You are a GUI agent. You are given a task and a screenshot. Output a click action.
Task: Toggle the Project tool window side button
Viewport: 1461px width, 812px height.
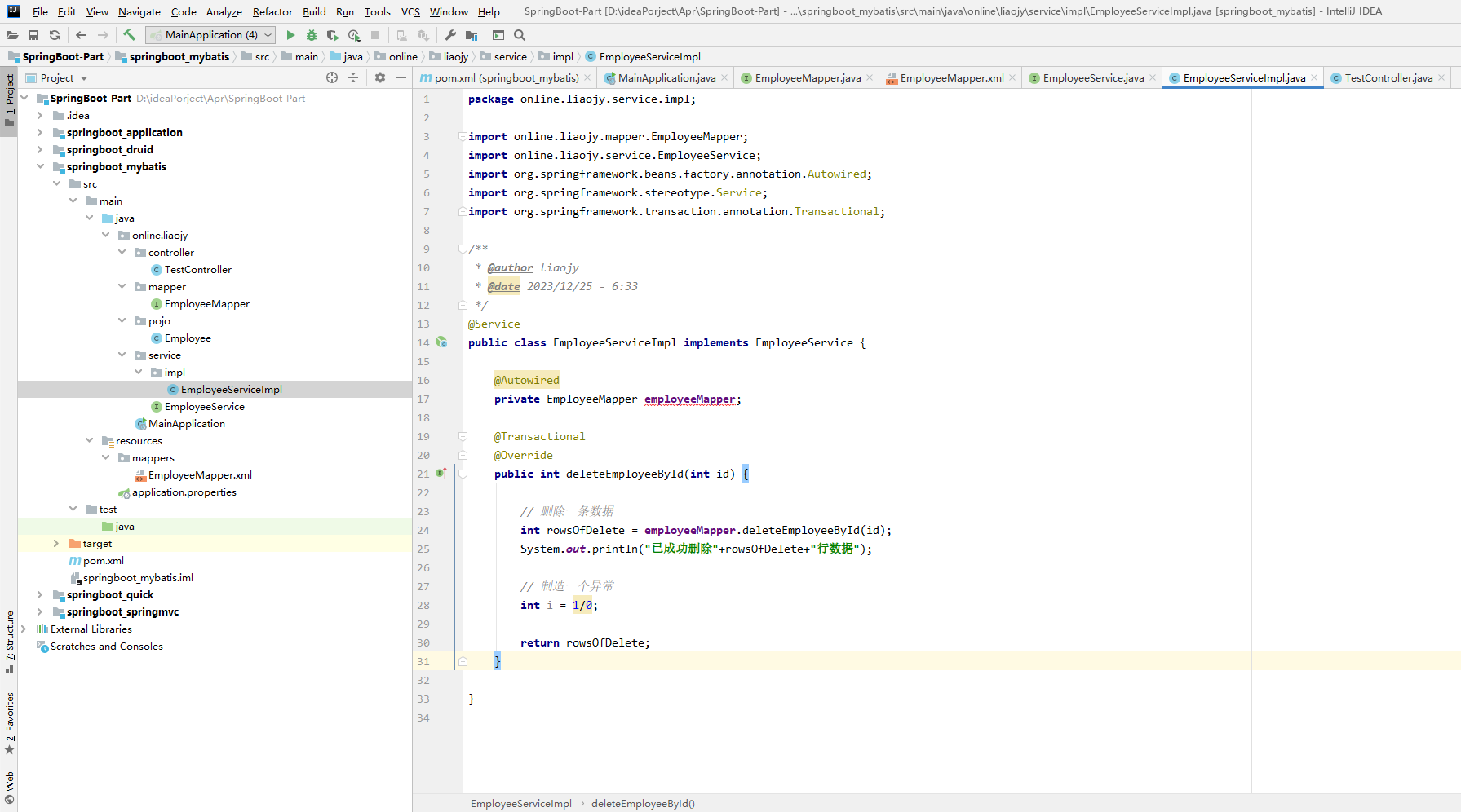pyautogui.click(x=10, y=99)
